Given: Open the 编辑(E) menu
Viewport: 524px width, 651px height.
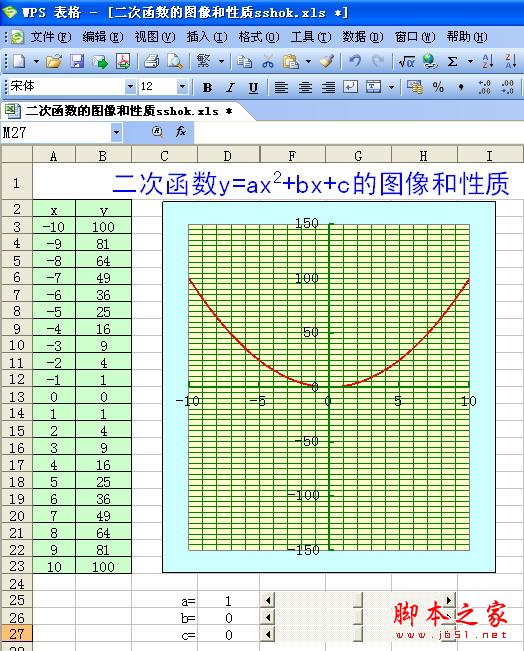Looking at the screenshot, I should pyautogui.click(x=103, y=37).
